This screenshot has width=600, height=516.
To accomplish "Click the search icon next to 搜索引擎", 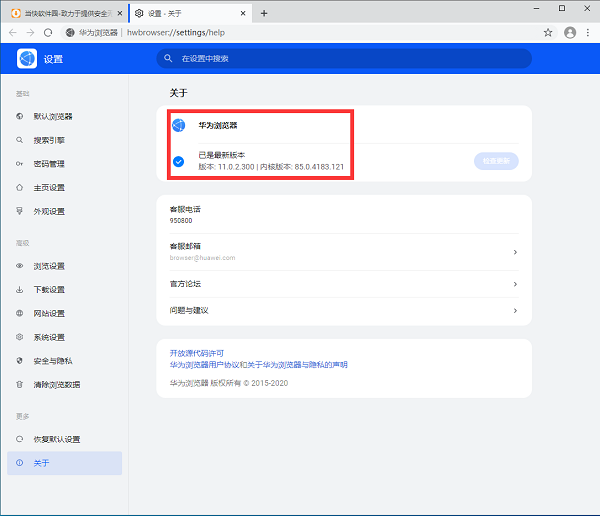I will pyautogui.click(x=20, y=140).
